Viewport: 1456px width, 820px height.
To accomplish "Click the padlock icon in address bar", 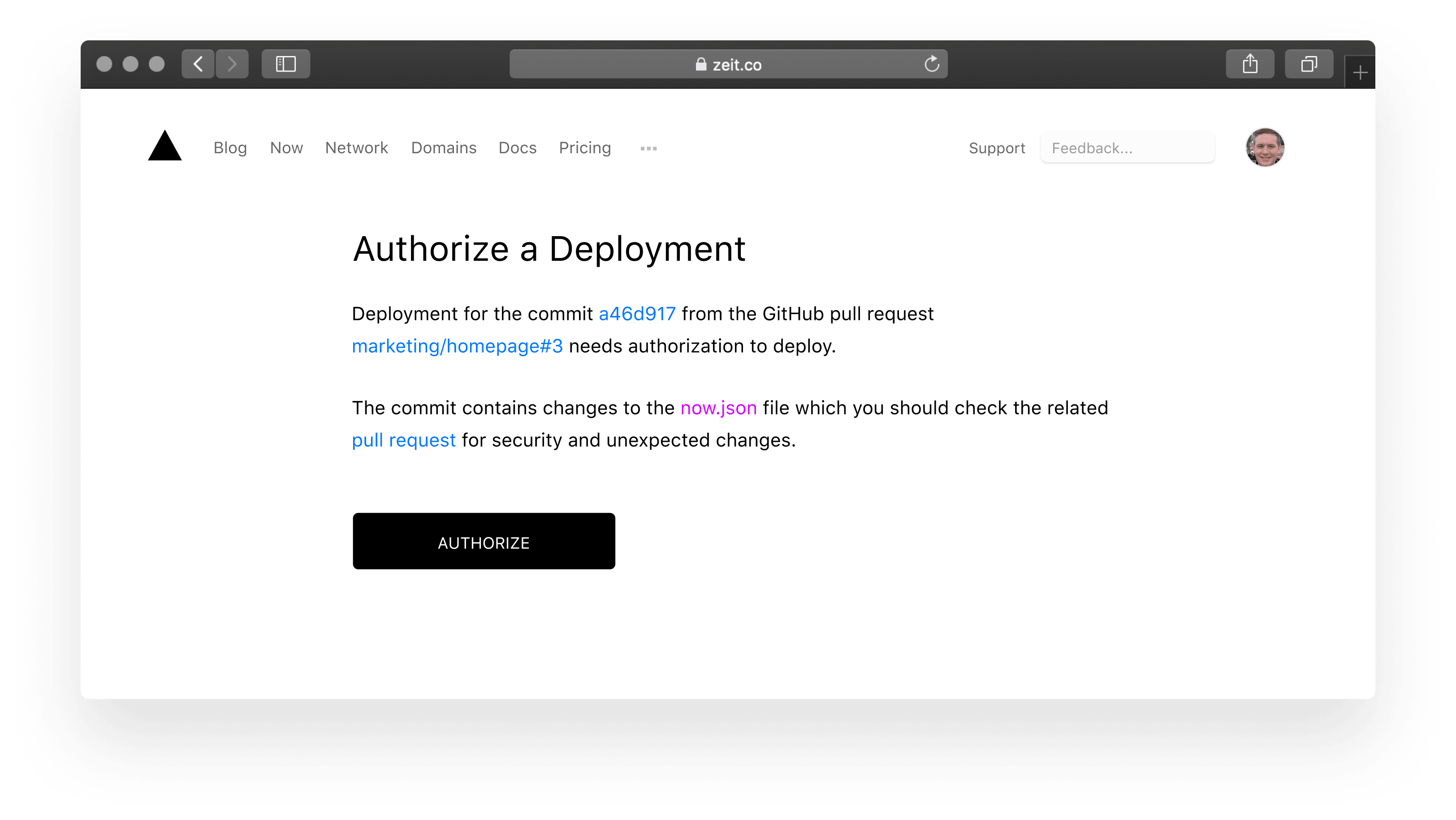I will 701,65.
